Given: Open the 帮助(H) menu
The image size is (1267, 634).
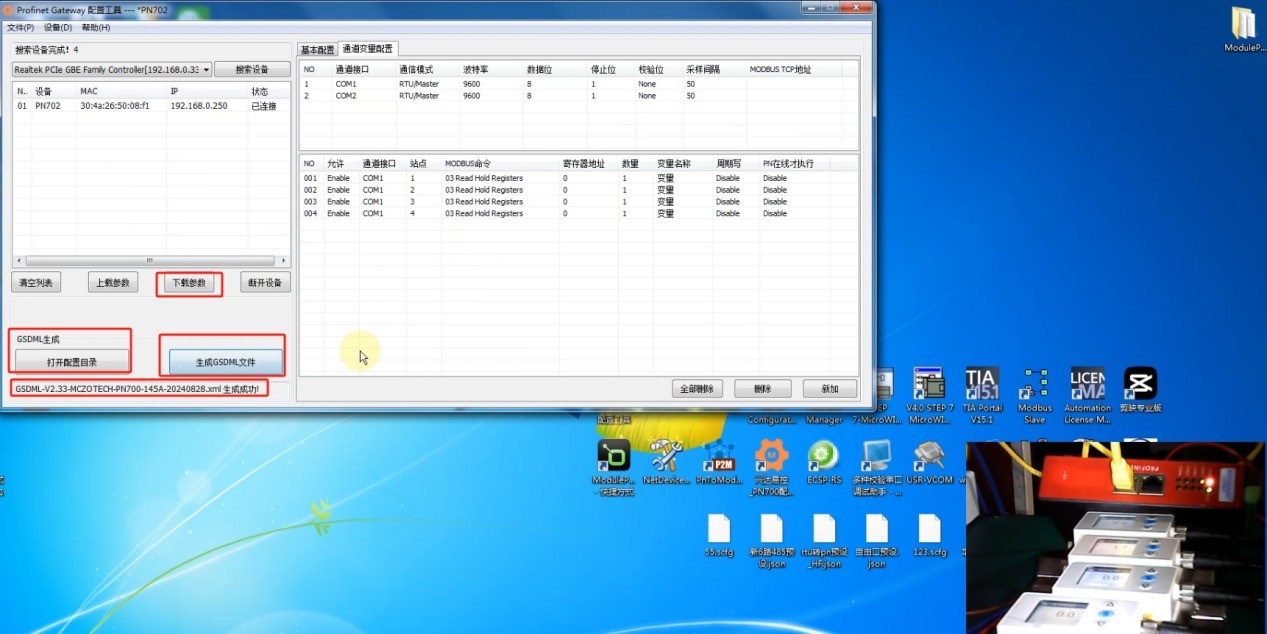Looking at the screenshot, I should [x=96, y=27].
